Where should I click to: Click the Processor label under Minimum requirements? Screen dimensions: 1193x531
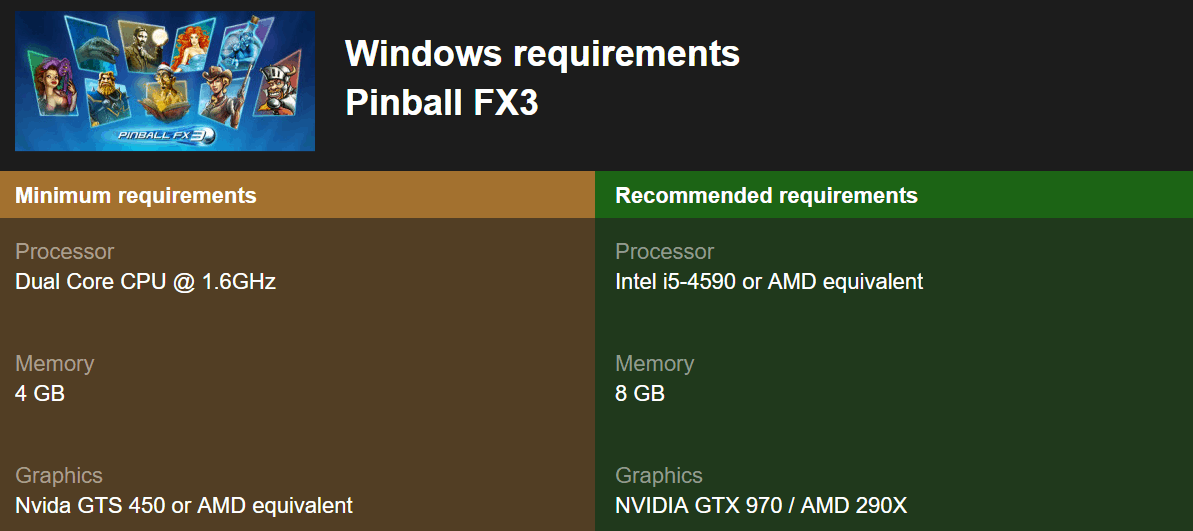tap(65, 252)
